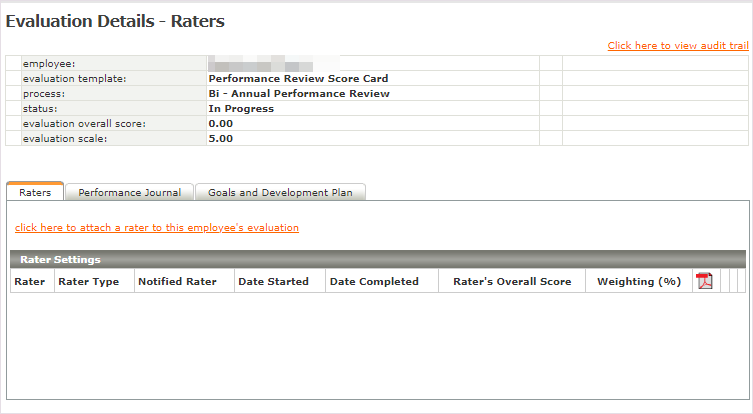The image size is (753, 414).
Task: Click the In Progress status value
Action: click(240, 108)
